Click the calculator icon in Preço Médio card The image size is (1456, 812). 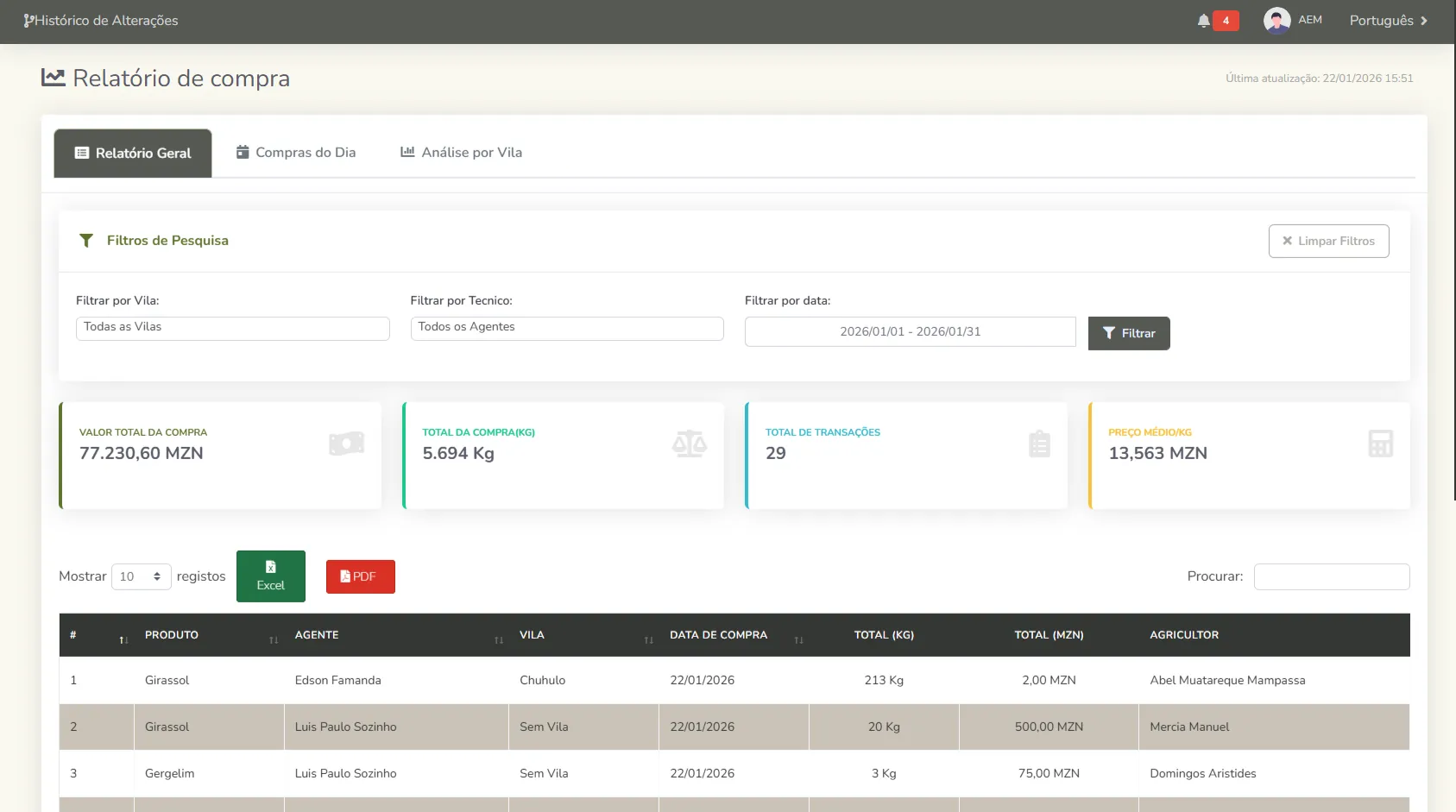click(1380, 444)
